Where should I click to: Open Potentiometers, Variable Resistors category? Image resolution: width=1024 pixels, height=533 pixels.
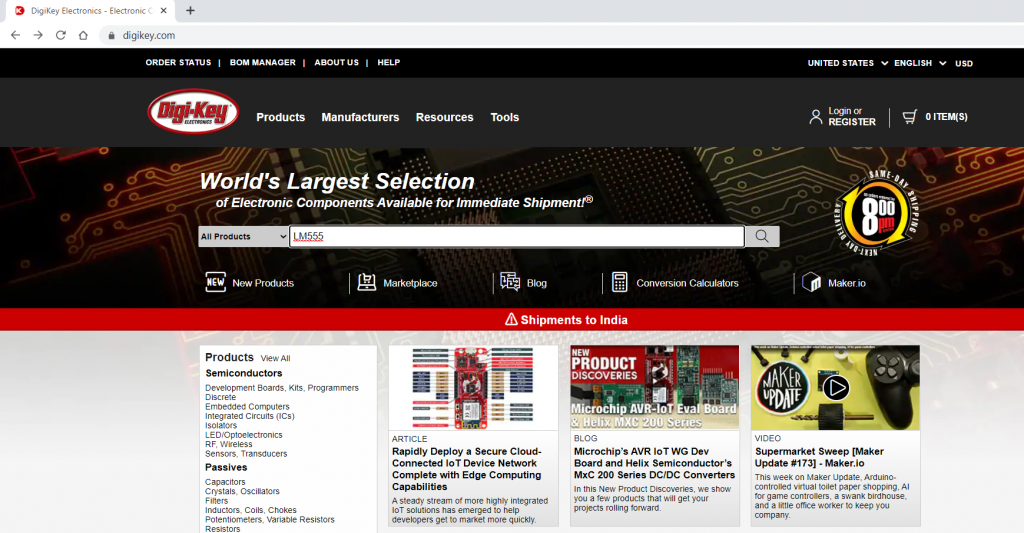pos(270,520)
